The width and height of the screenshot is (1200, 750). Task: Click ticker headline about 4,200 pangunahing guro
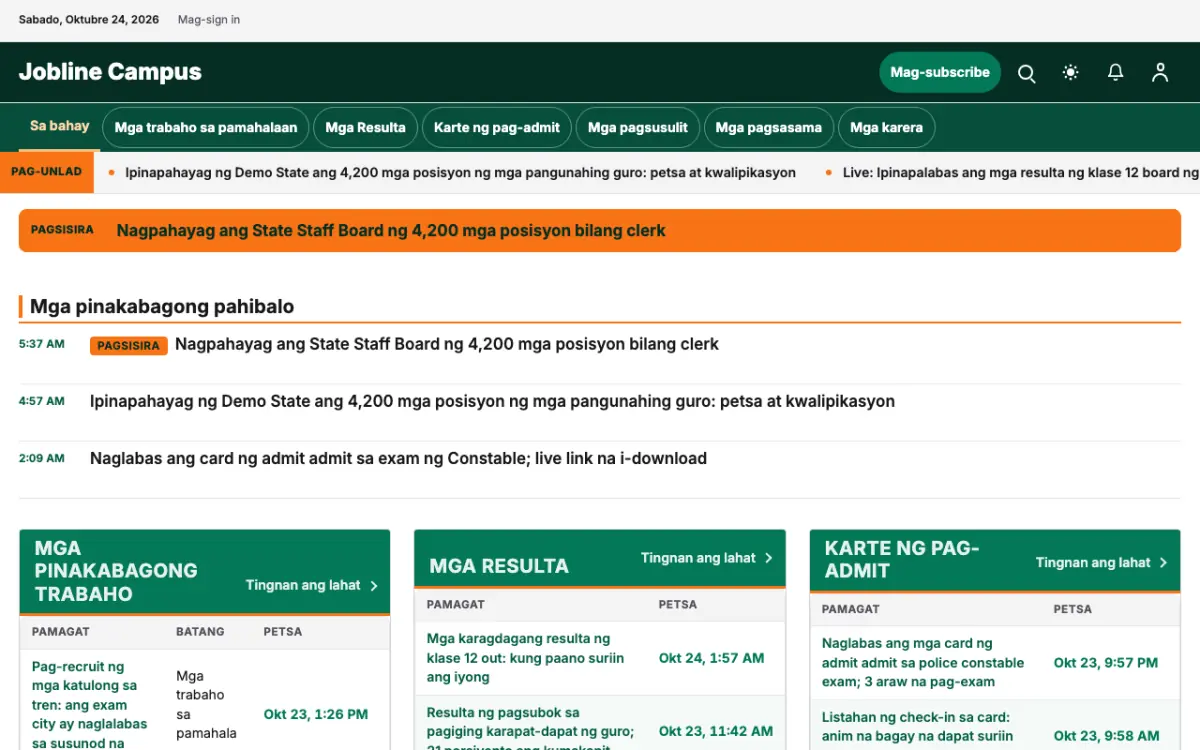coord(461,172)
